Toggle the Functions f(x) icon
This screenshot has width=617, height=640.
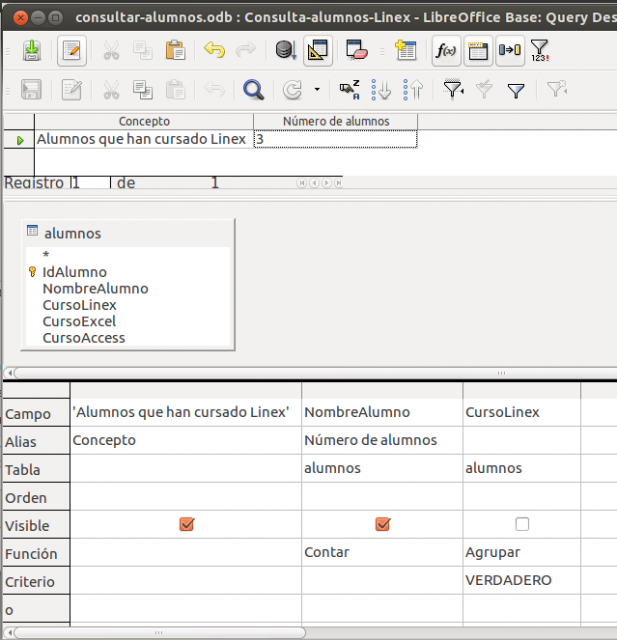click(446, 51)
